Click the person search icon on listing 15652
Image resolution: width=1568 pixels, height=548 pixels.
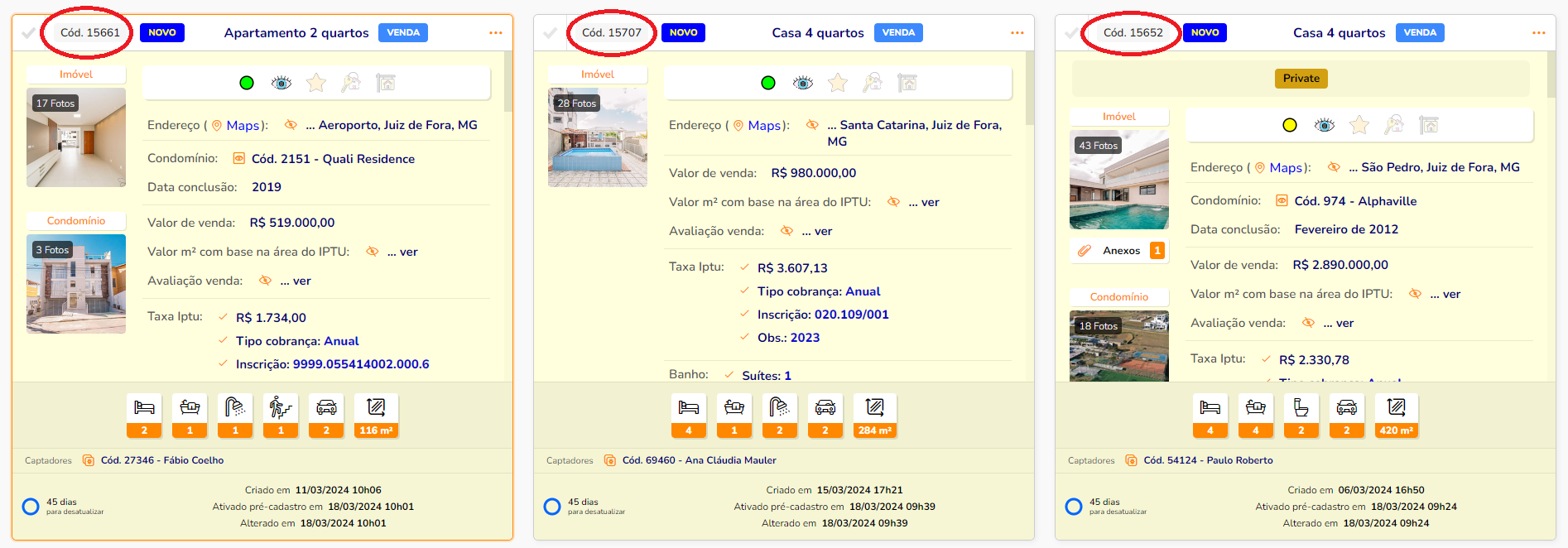[x=1394, y=125]
